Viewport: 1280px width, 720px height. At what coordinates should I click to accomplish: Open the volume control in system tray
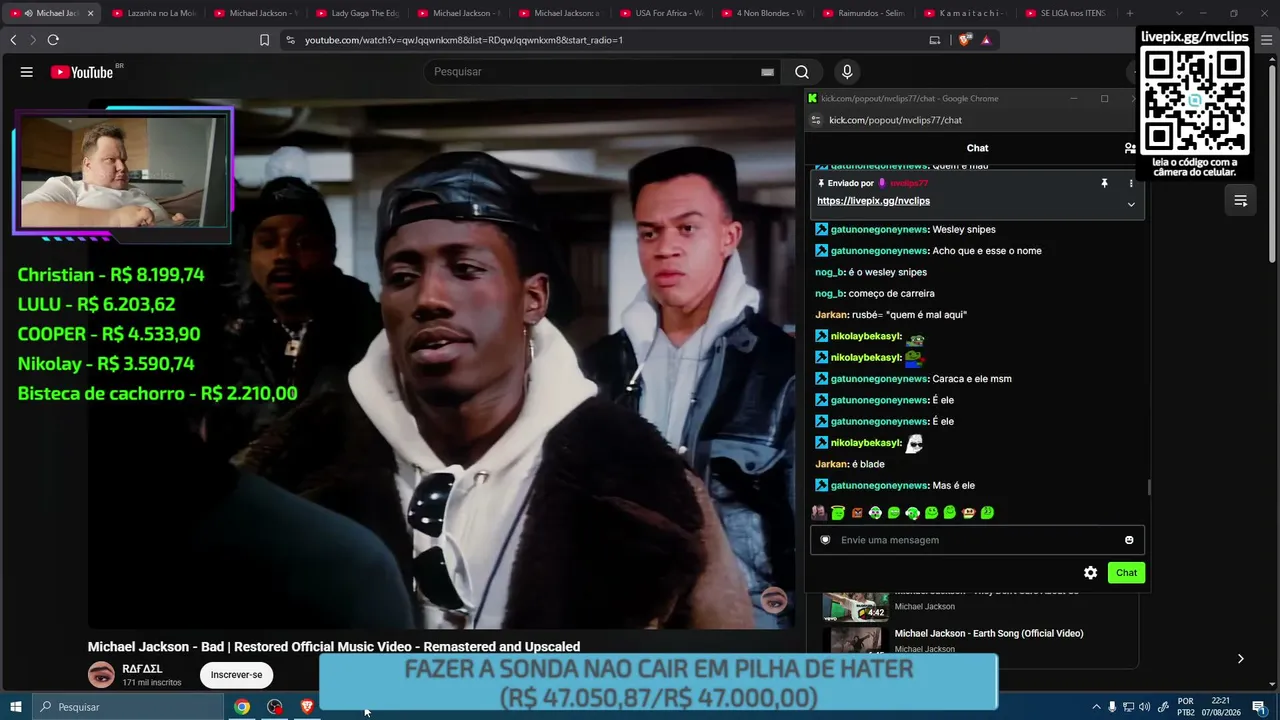click(x=1145, y=707)
